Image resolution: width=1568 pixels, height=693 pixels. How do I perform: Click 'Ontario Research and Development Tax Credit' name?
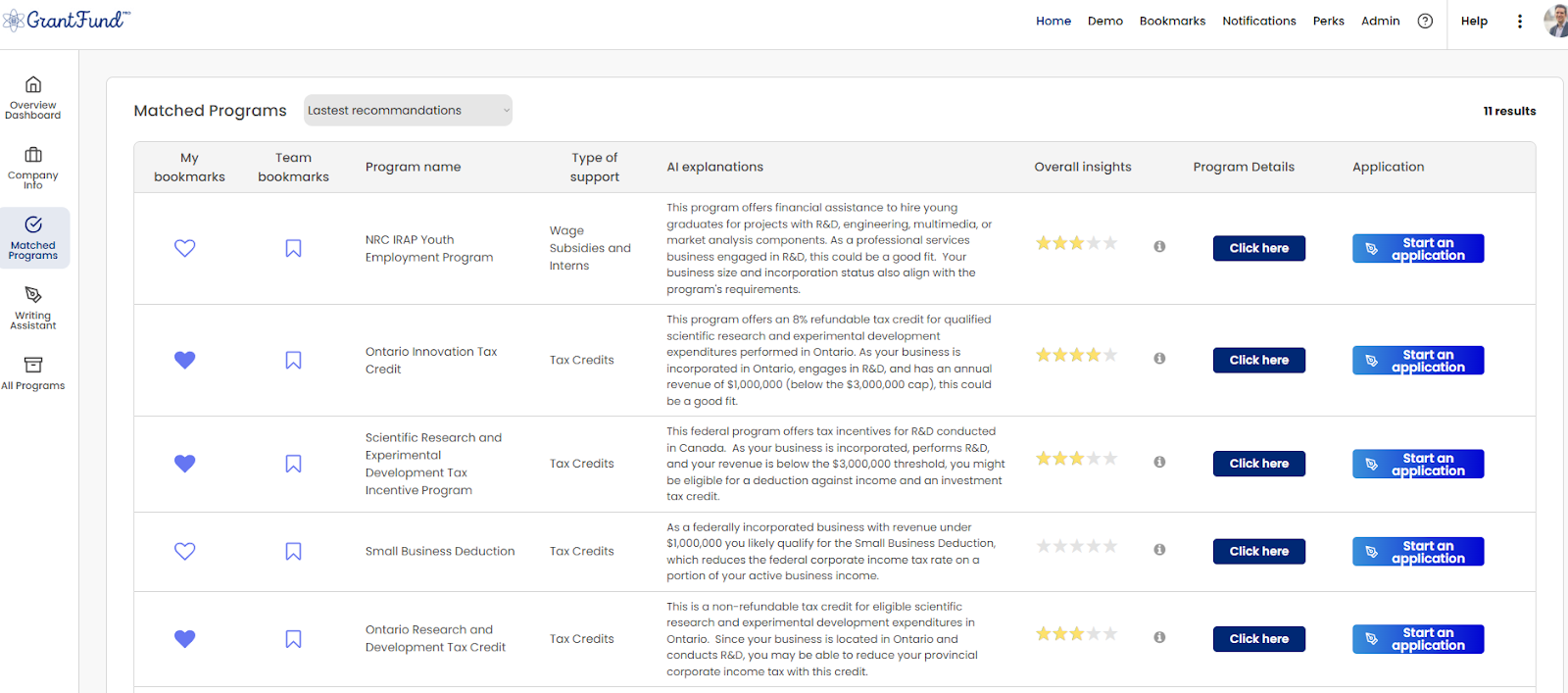(x=435, y=638)
